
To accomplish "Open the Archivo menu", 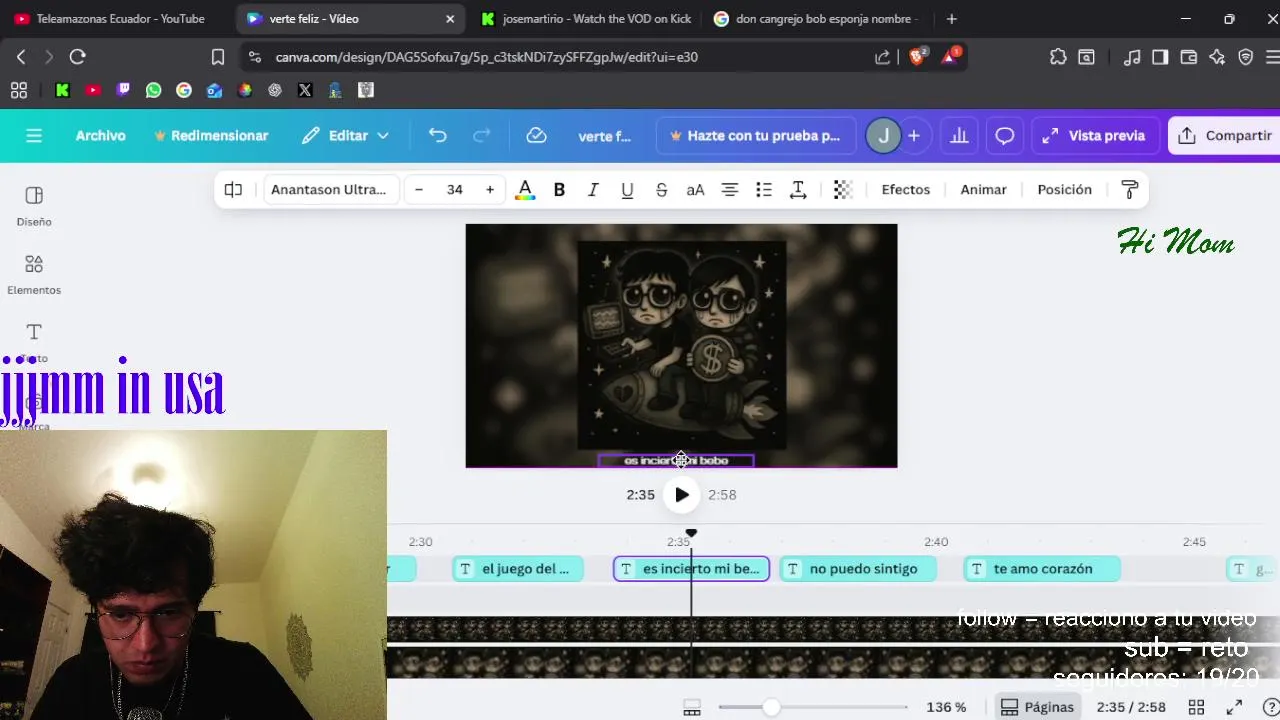I will coord(101,136).
